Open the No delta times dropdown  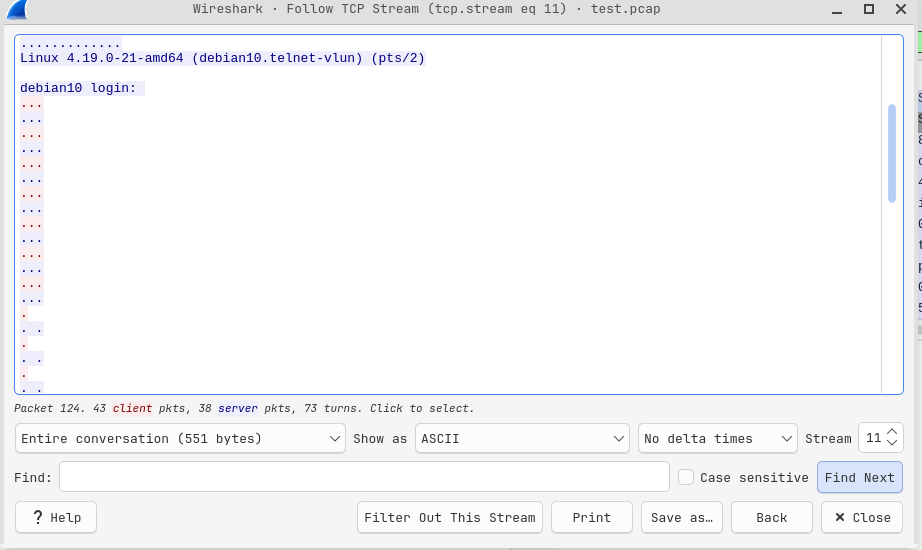[717, 439]
